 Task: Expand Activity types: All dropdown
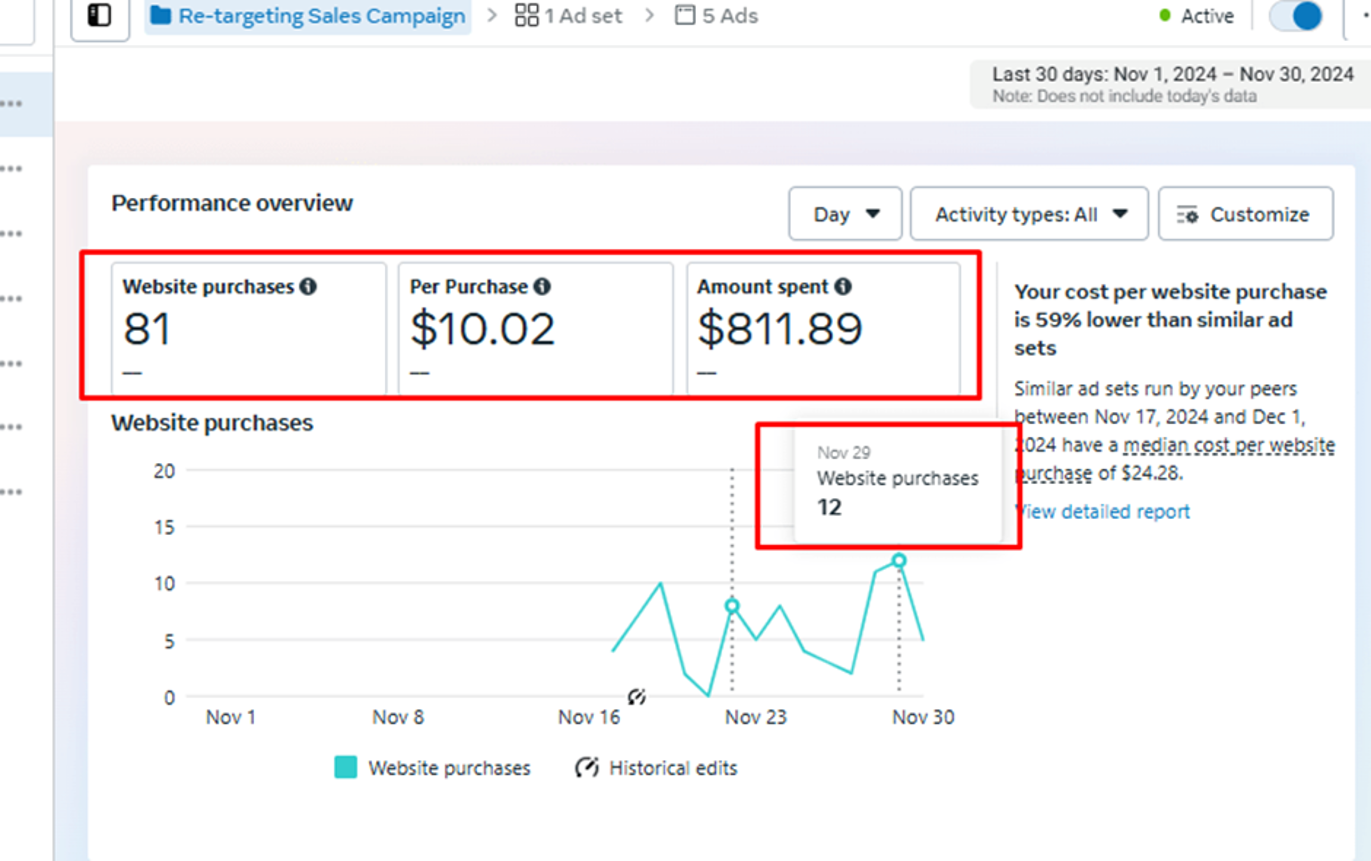pyautogui.click(x=1029, y=214)
